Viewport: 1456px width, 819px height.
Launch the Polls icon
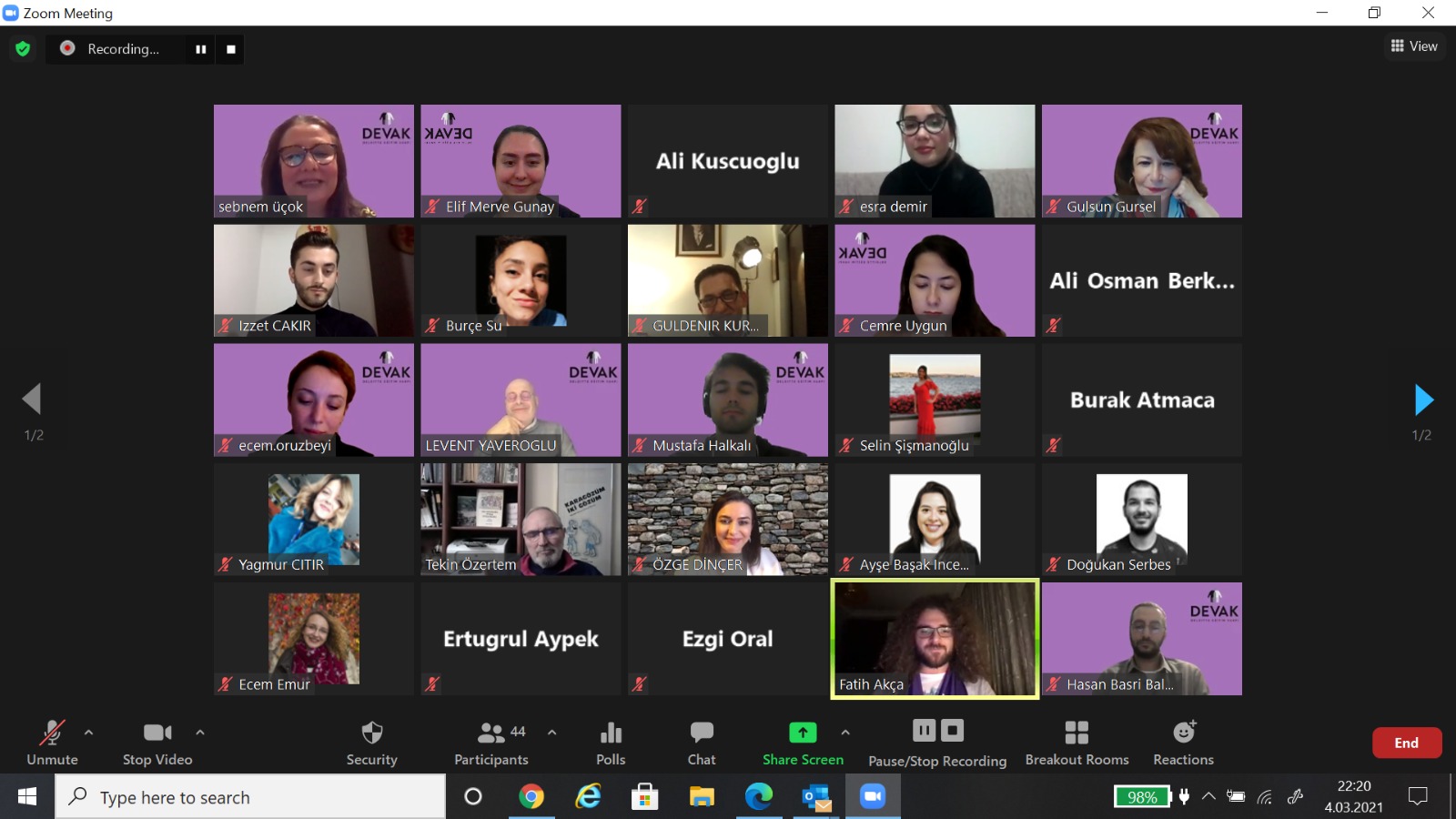pos(611,742)
